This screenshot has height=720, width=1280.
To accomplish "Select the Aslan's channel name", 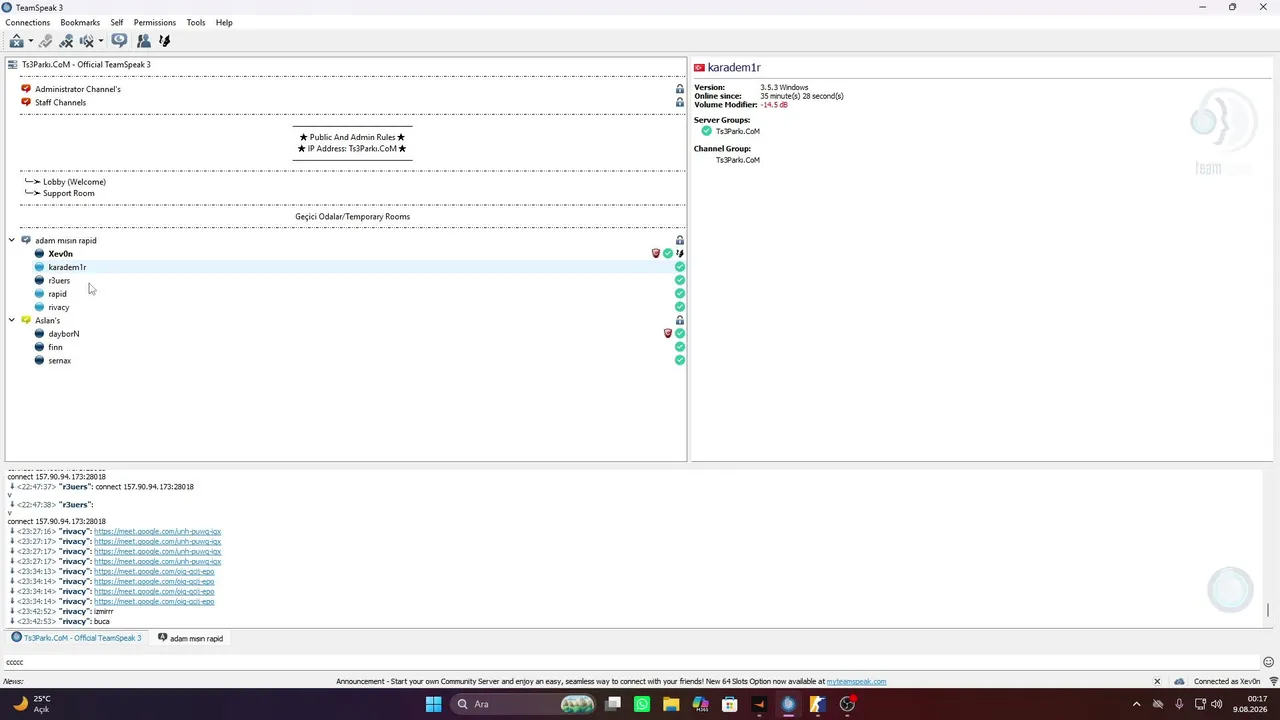I will pos(47,320).
